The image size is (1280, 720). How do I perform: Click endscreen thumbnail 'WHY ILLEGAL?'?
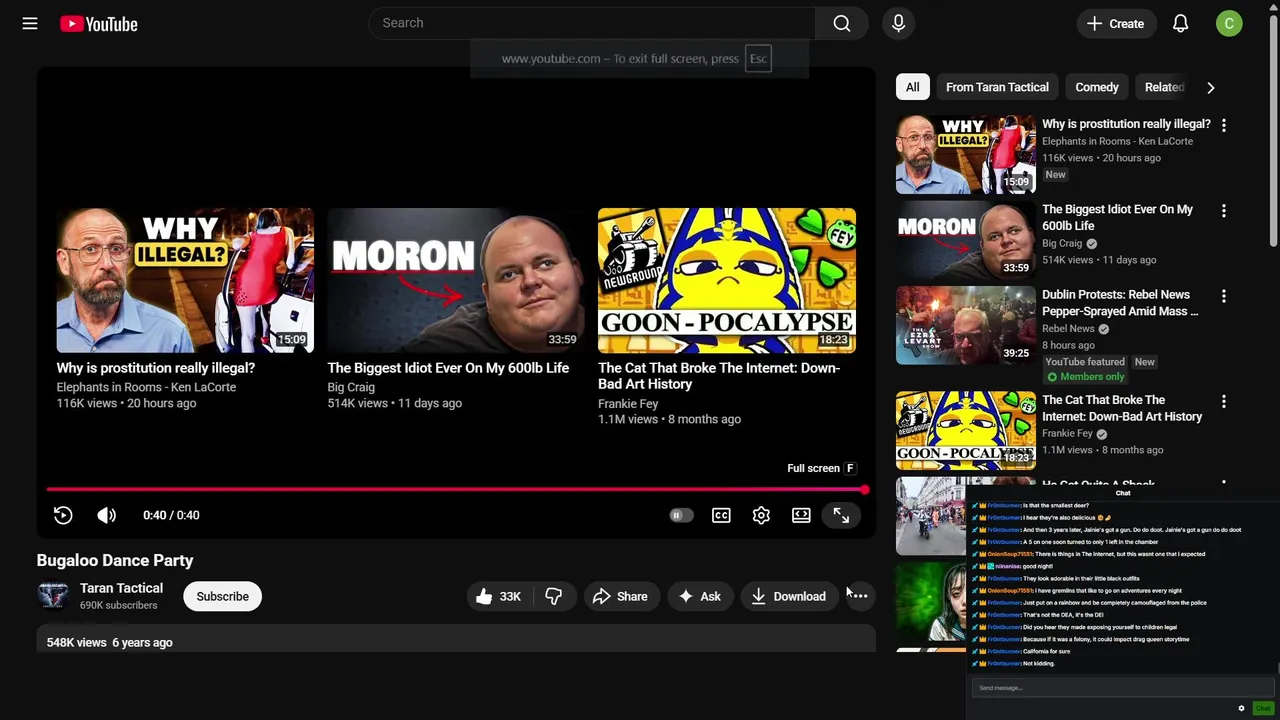tap(185, 280)
